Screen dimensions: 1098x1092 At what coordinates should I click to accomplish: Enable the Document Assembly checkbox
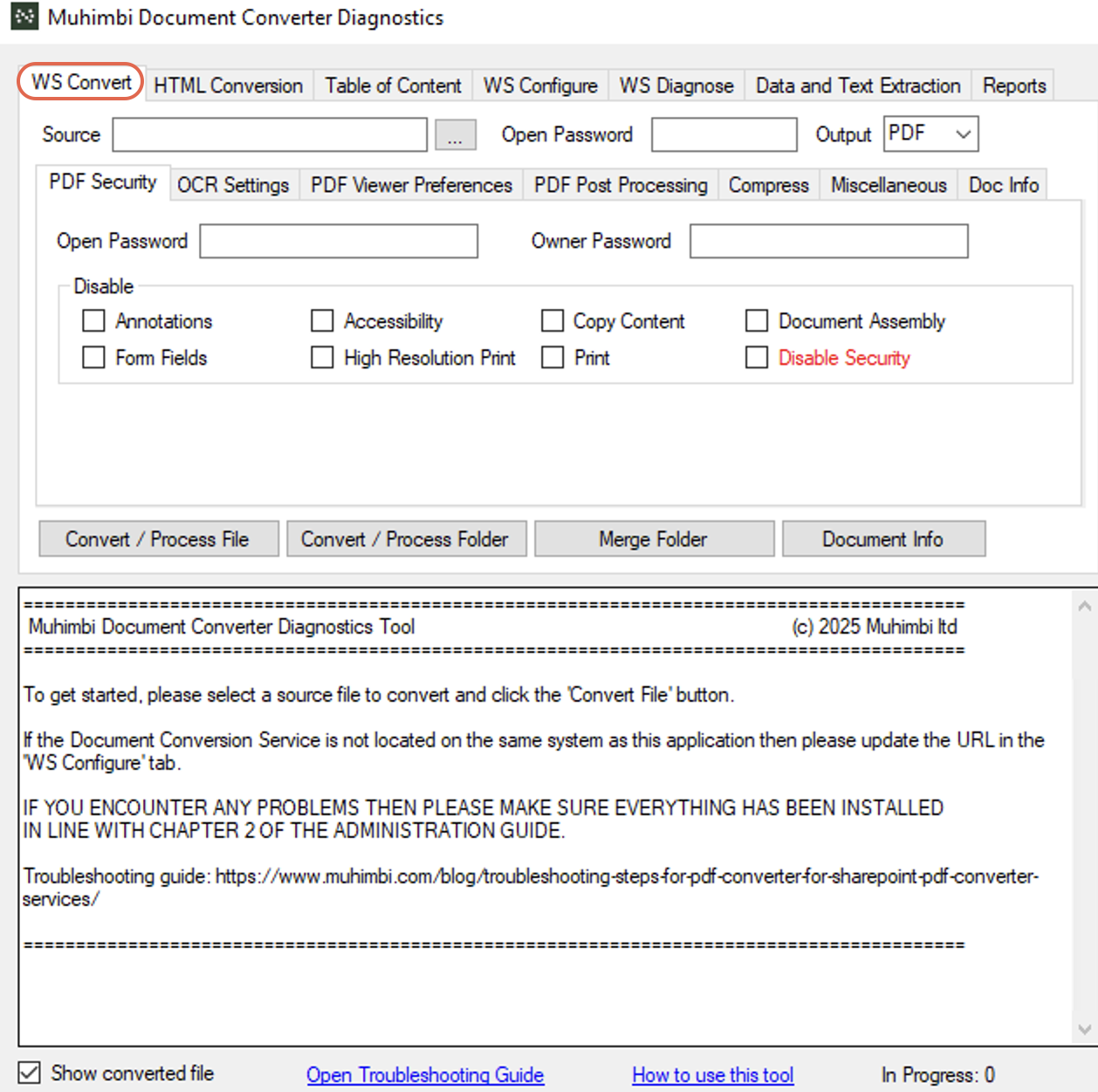click(x=756, y=320)
